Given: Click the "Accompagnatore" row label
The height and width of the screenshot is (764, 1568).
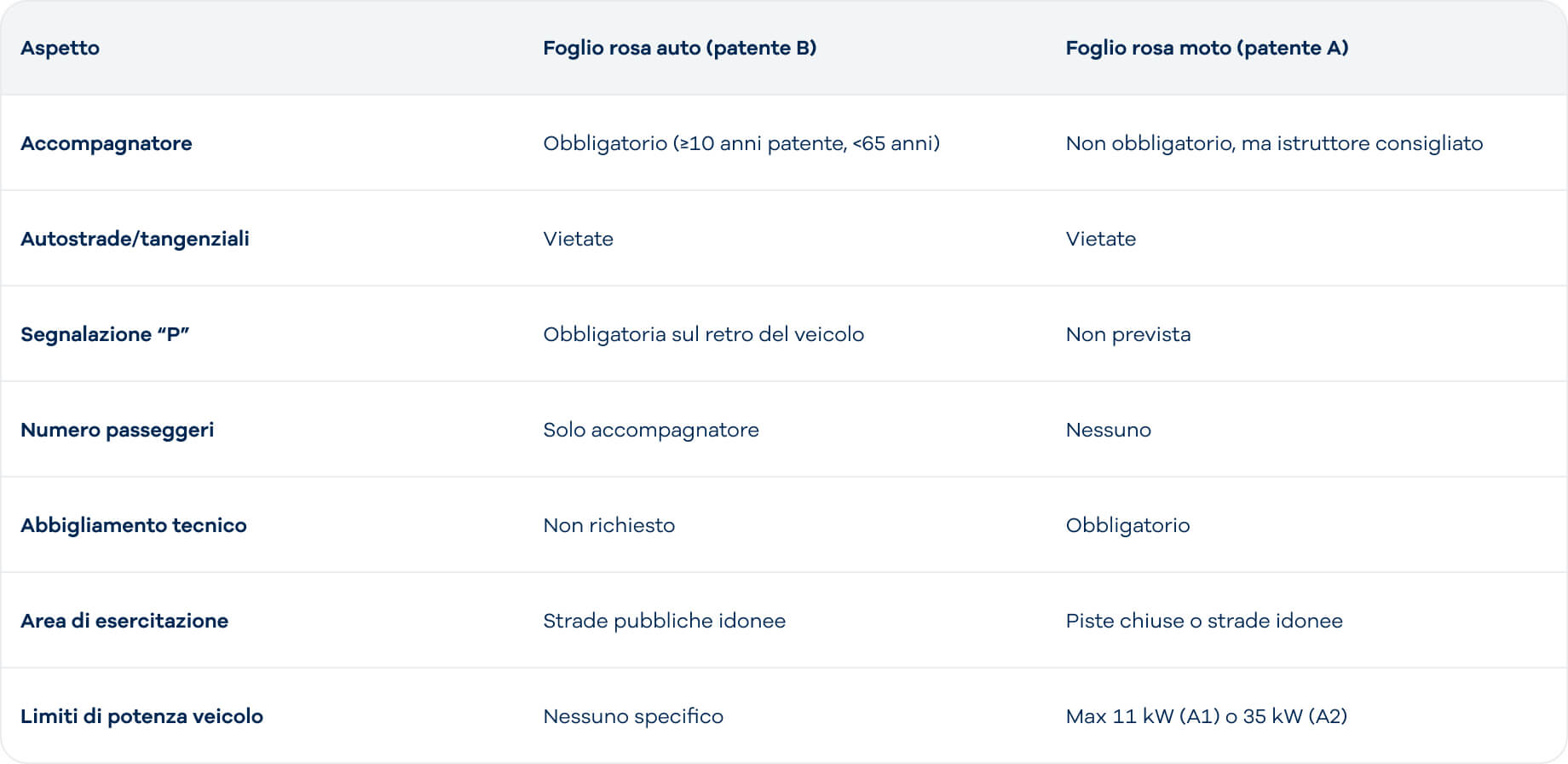Looking at the screenshot, I should click(x=106, y=143).
